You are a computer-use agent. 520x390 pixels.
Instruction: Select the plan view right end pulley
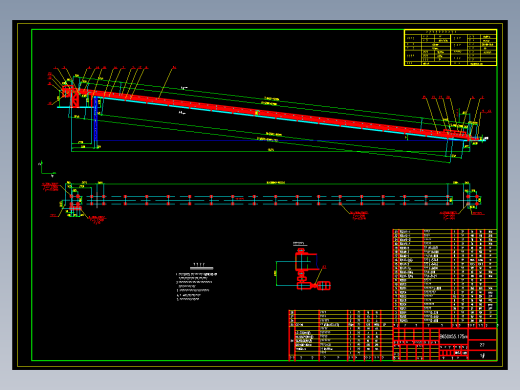(x=473, y=199)
